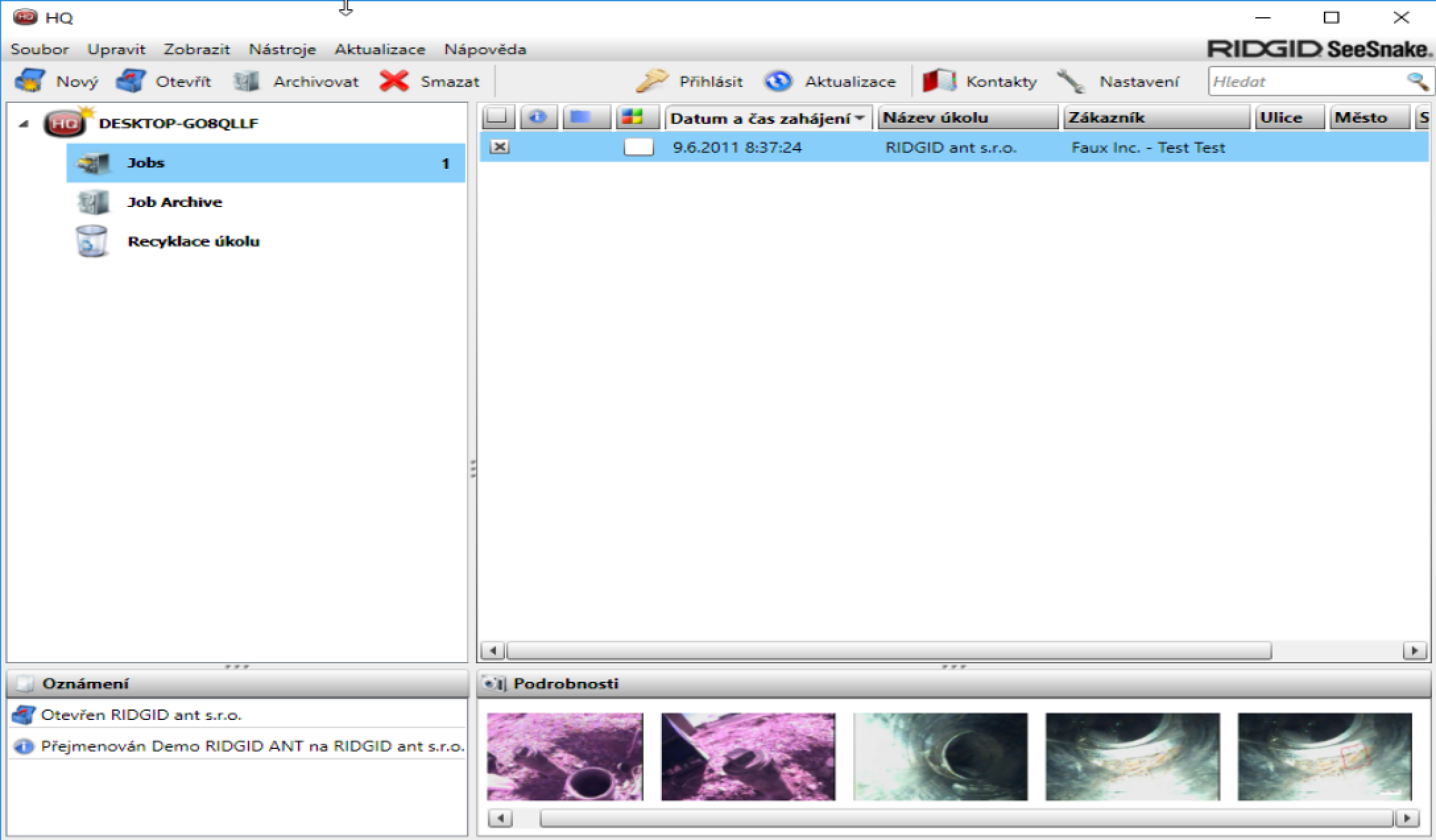Screen dimensions: 1436x840
Task: Click the Podrobnosti camera icon
Action: click(494, 684)
